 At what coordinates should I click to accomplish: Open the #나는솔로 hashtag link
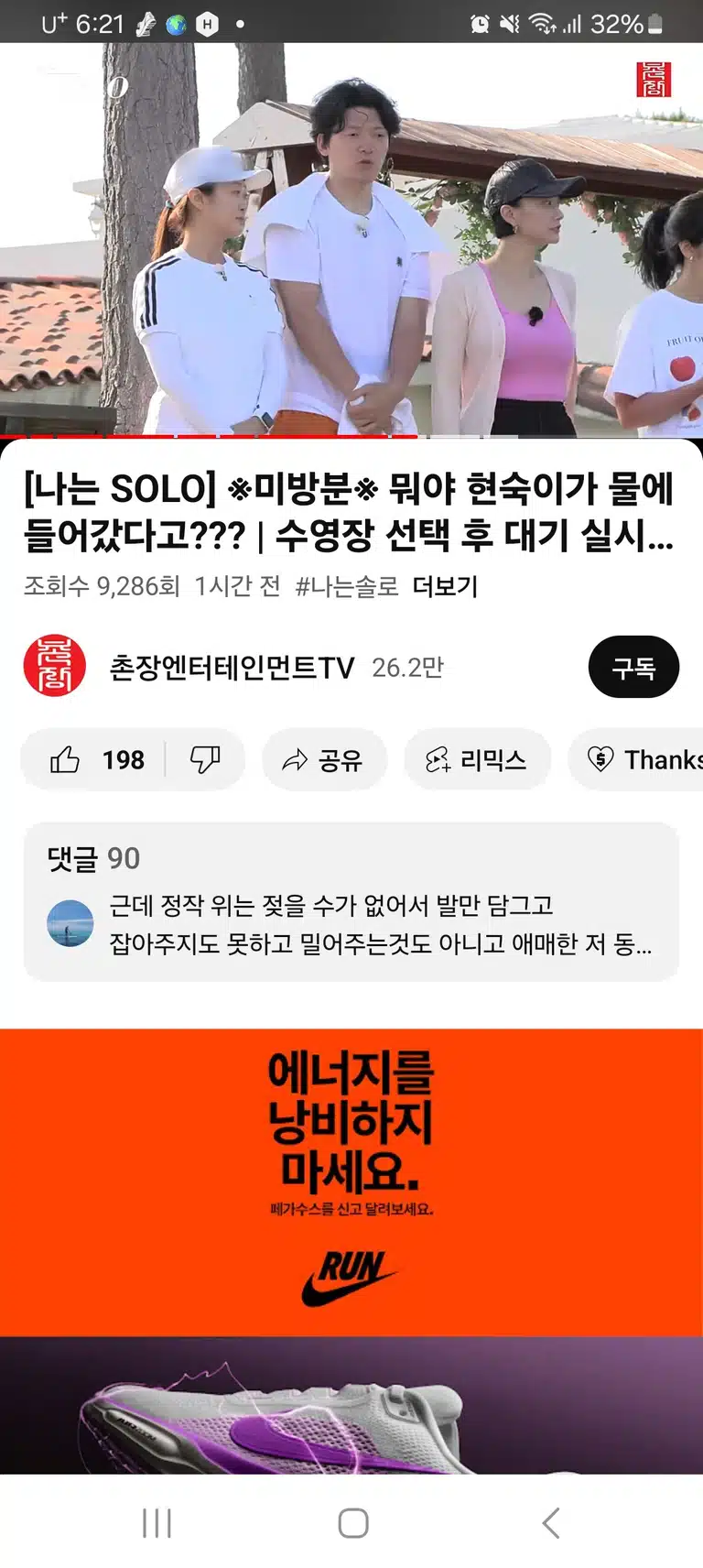(x=347, y=586)
